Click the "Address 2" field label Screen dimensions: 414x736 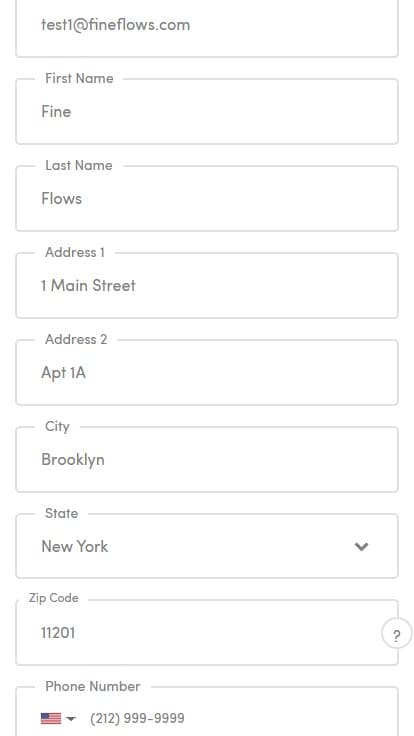click(76, 339)
